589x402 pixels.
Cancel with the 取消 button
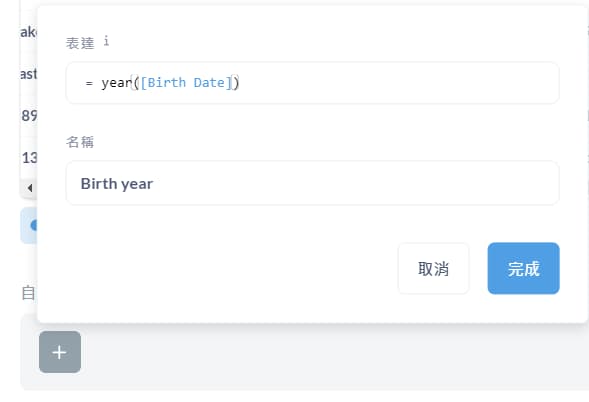pos(433,268)
